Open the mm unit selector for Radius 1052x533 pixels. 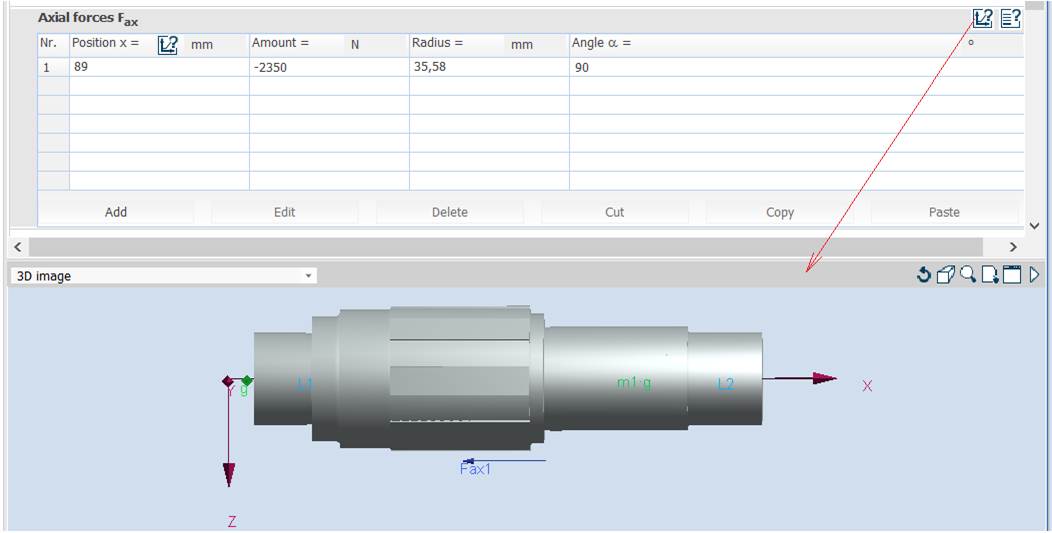tap(536, 45)
